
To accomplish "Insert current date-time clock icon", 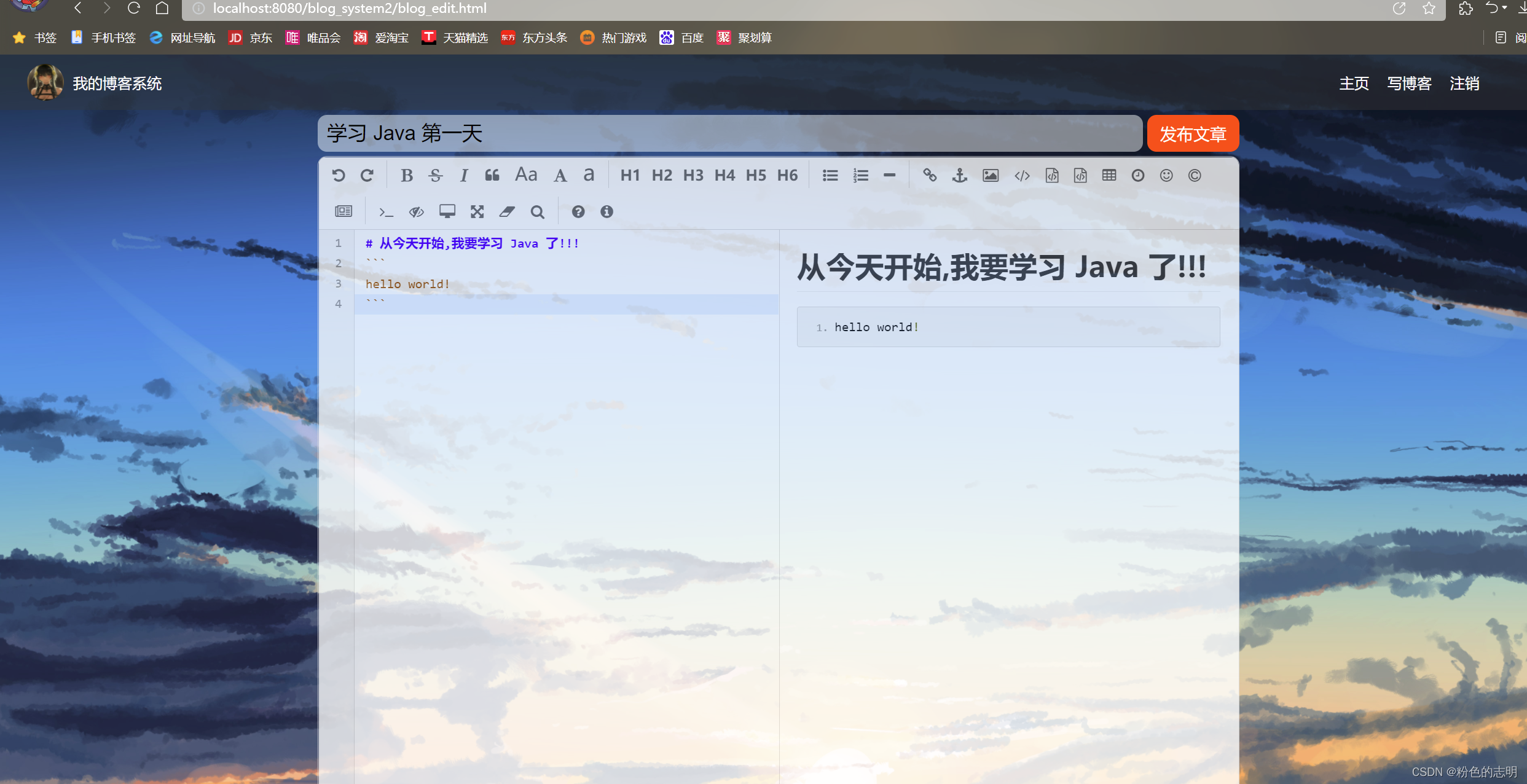I will pyautogui.click(x=1138, y=176).
